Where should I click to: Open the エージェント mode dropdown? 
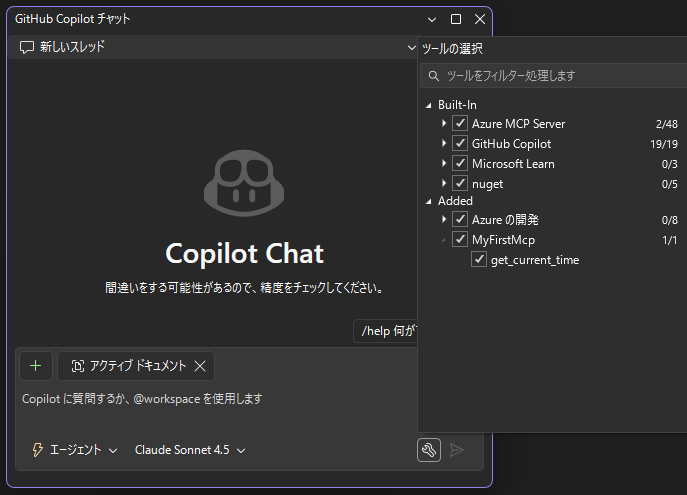[75, 450]
